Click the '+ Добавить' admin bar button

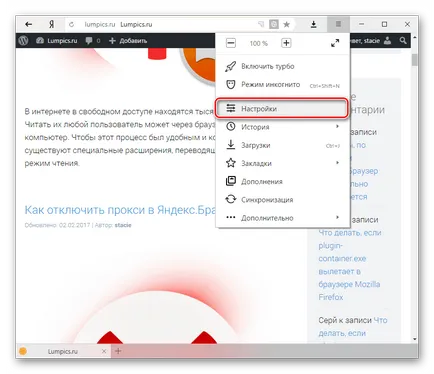tap(128, 41)
